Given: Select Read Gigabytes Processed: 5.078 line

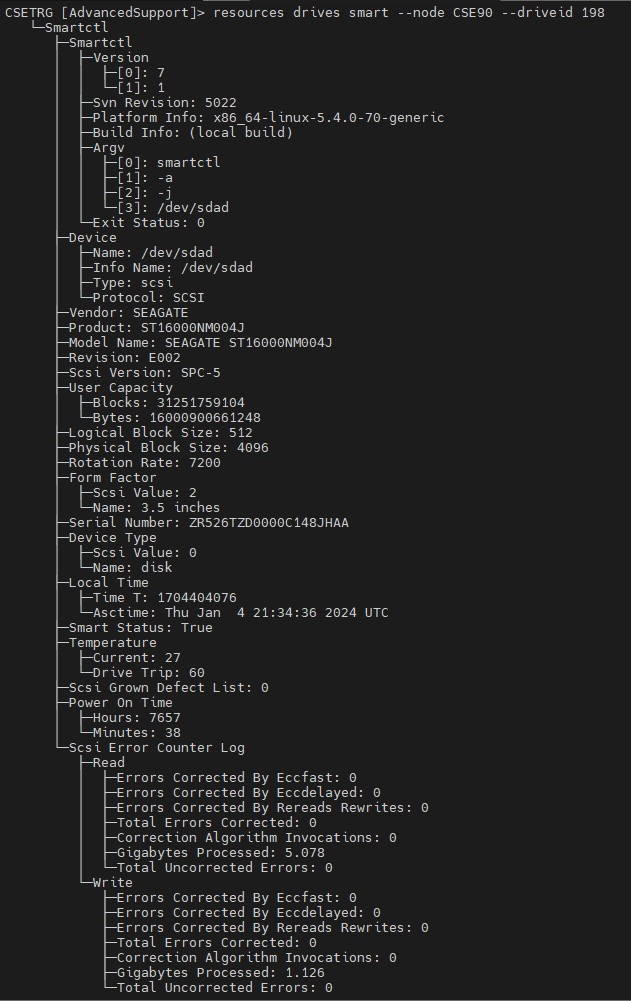Looking at the screenshot, I should click(220, 853).
